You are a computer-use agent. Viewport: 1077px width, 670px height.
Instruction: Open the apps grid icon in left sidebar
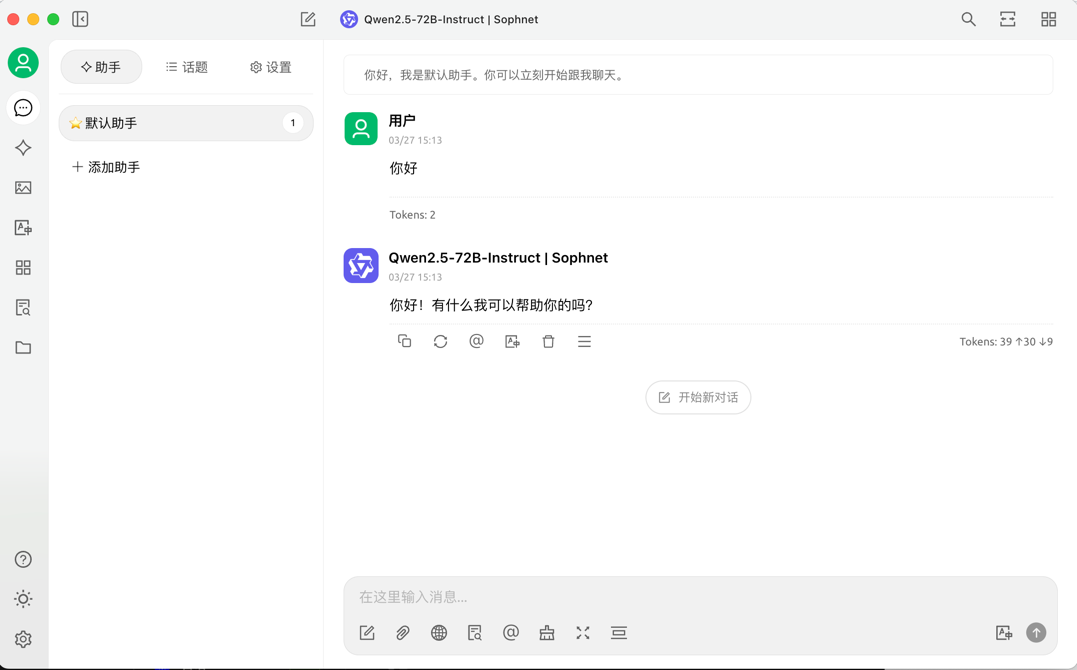(23, 267)
